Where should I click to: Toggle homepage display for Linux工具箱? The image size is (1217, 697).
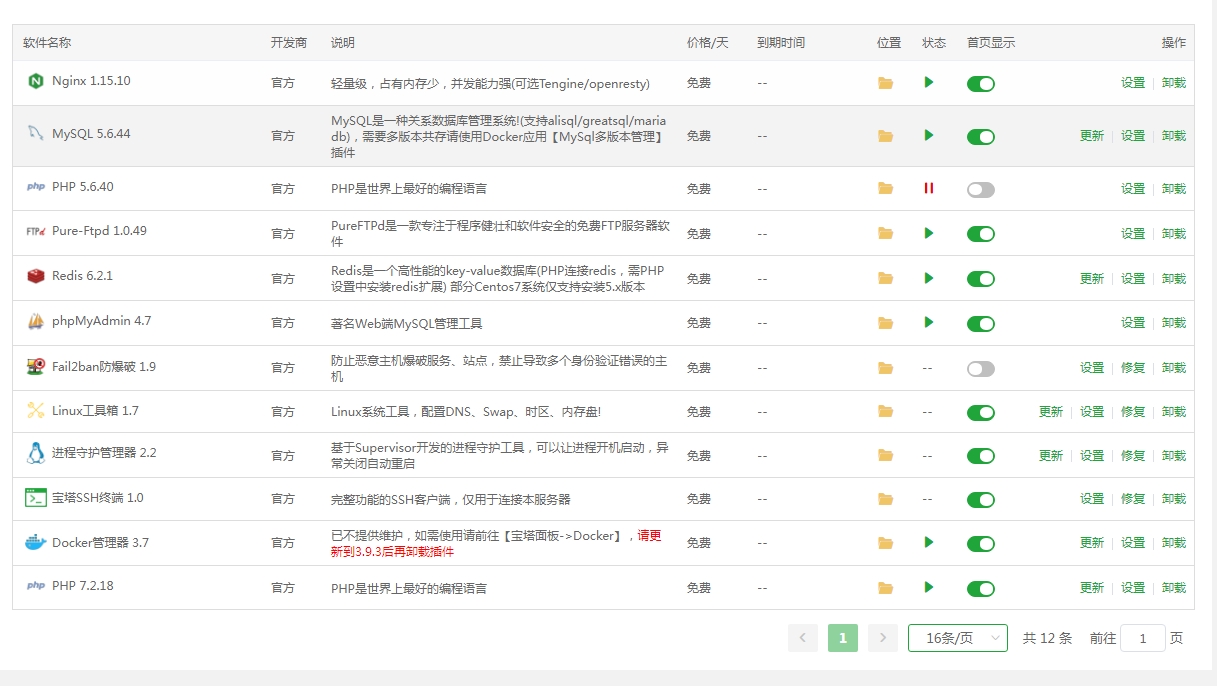[x=981, y=413]
